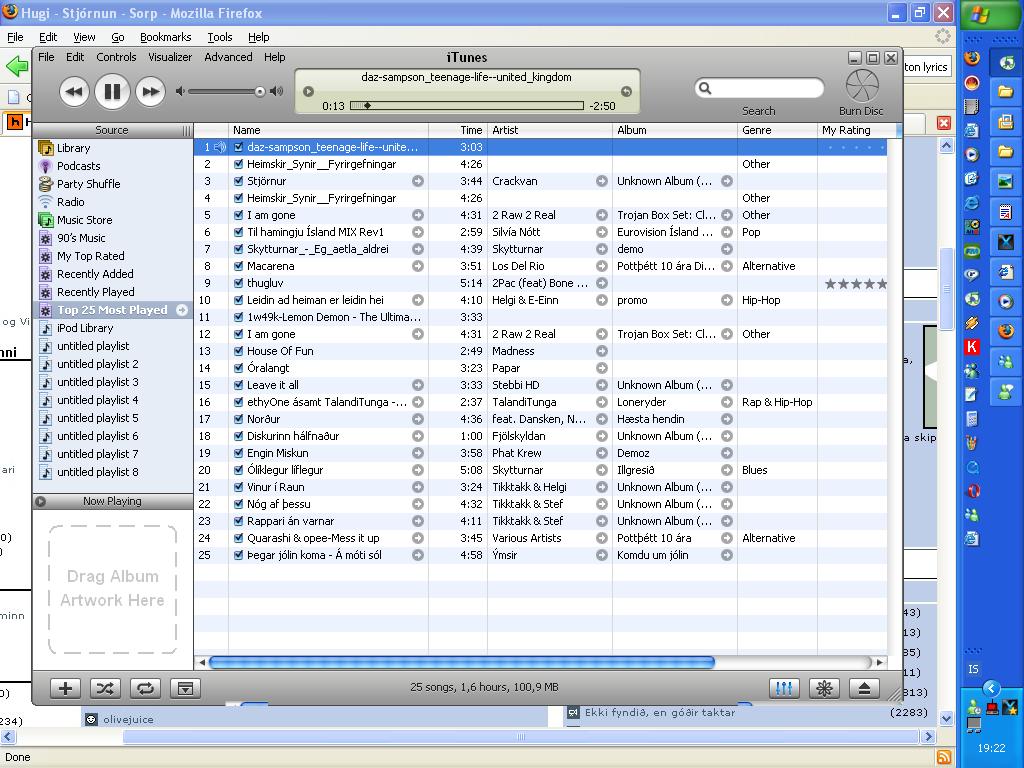Screen dimensions: 1024x768
Task: Click the olivejuice link in the Firefox page
Action: point(128,720)
